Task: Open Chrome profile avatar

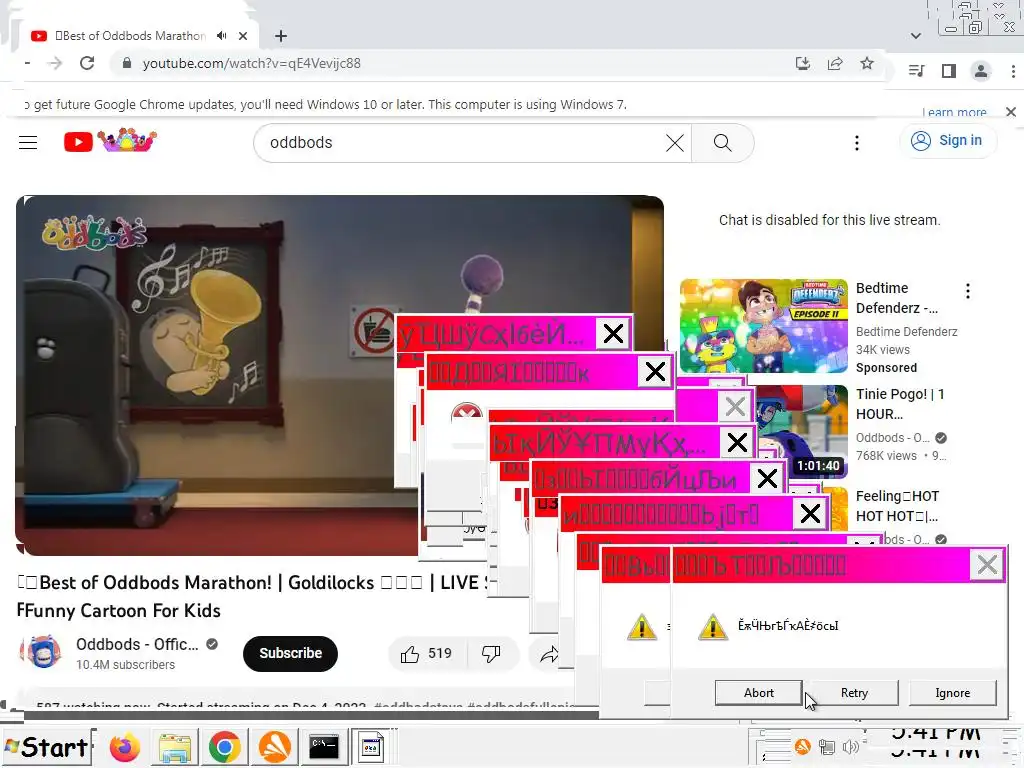Action: pos(981,71)
